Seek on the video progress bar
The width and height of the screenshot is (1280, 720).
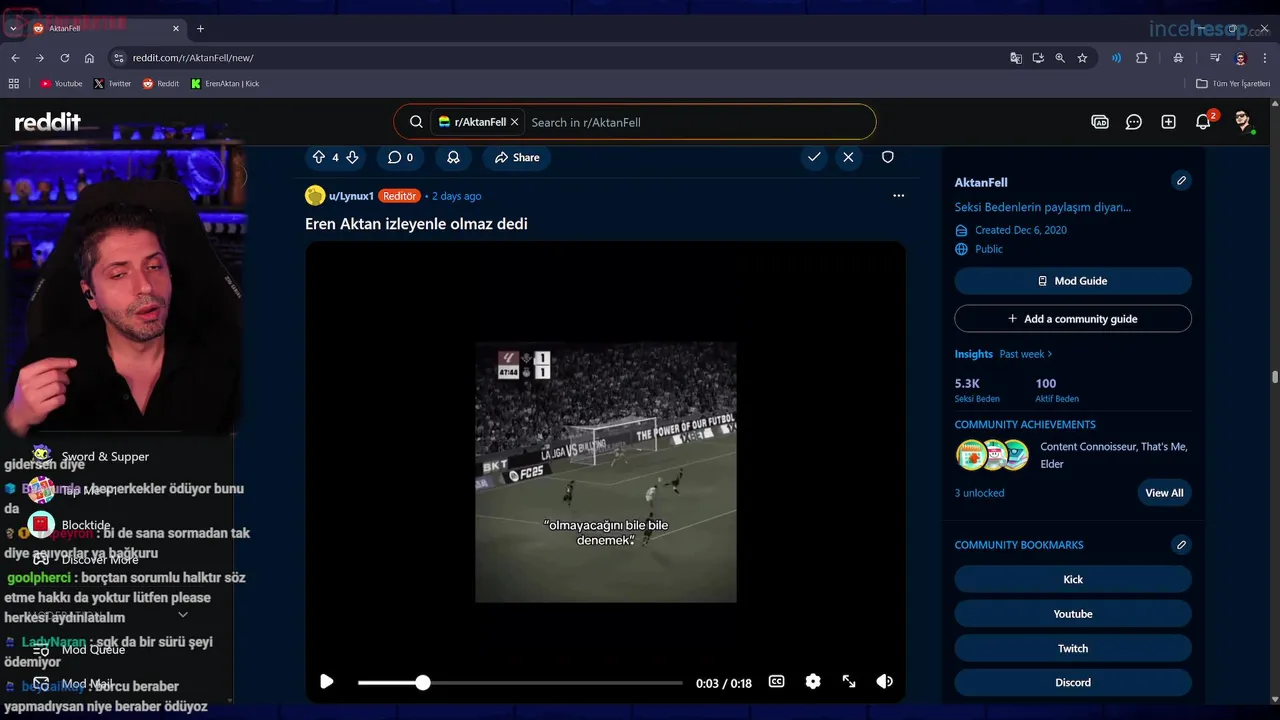(x=520, y=683)
